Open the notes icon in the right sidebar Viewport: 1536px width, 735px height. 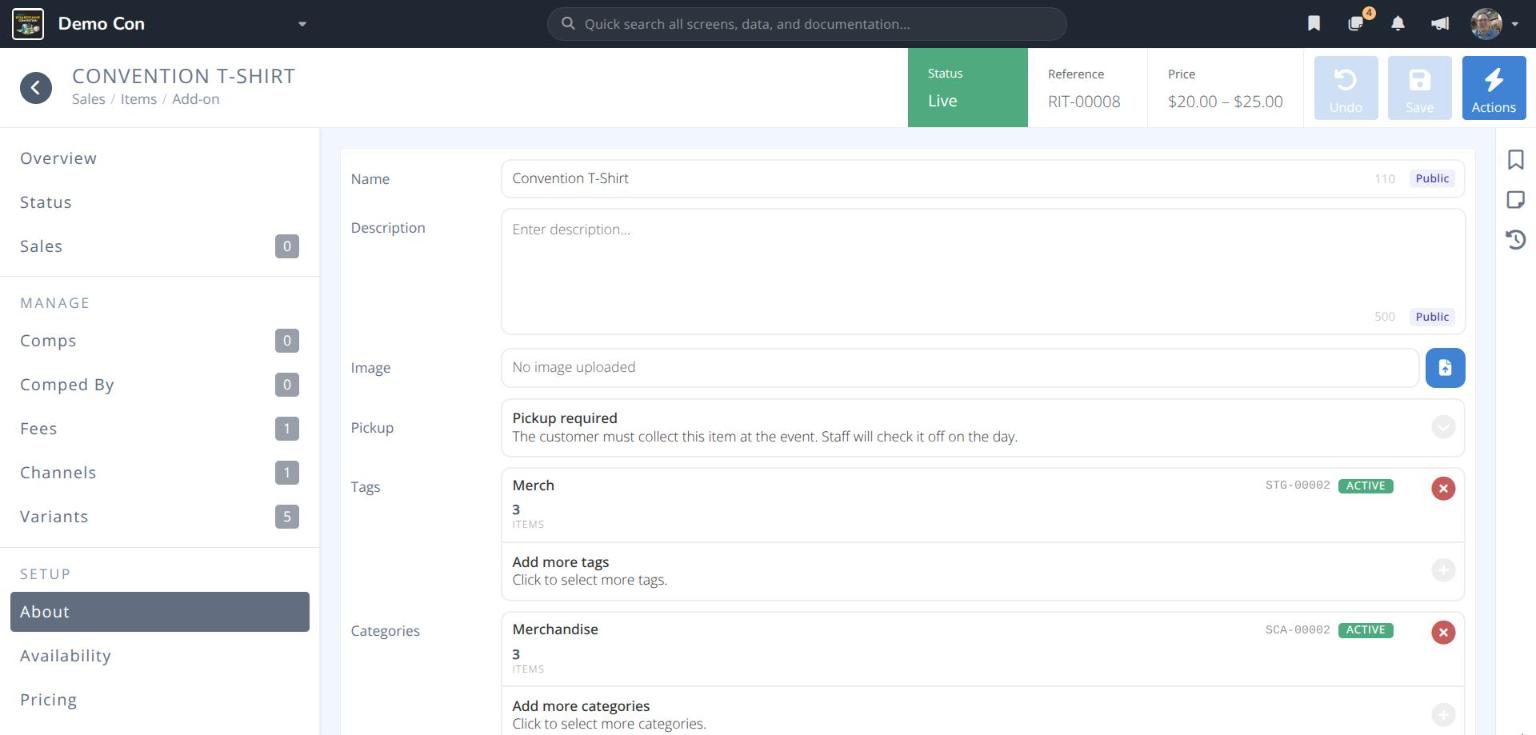(x=1516, y=200)
